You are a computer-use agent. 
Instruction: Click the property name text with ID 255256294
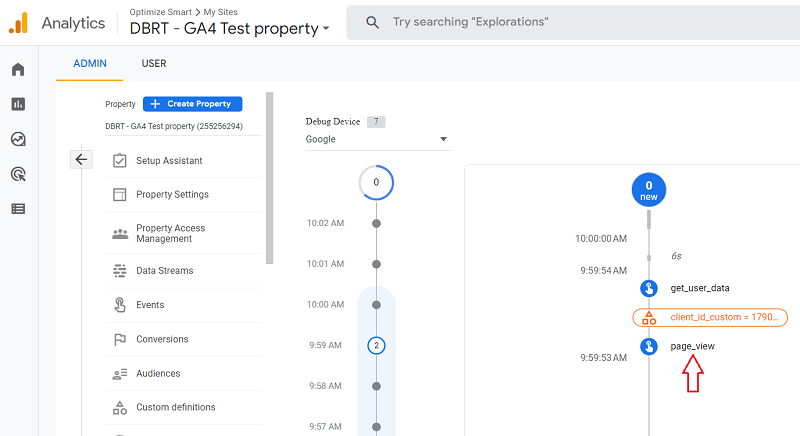click(174, 126)
